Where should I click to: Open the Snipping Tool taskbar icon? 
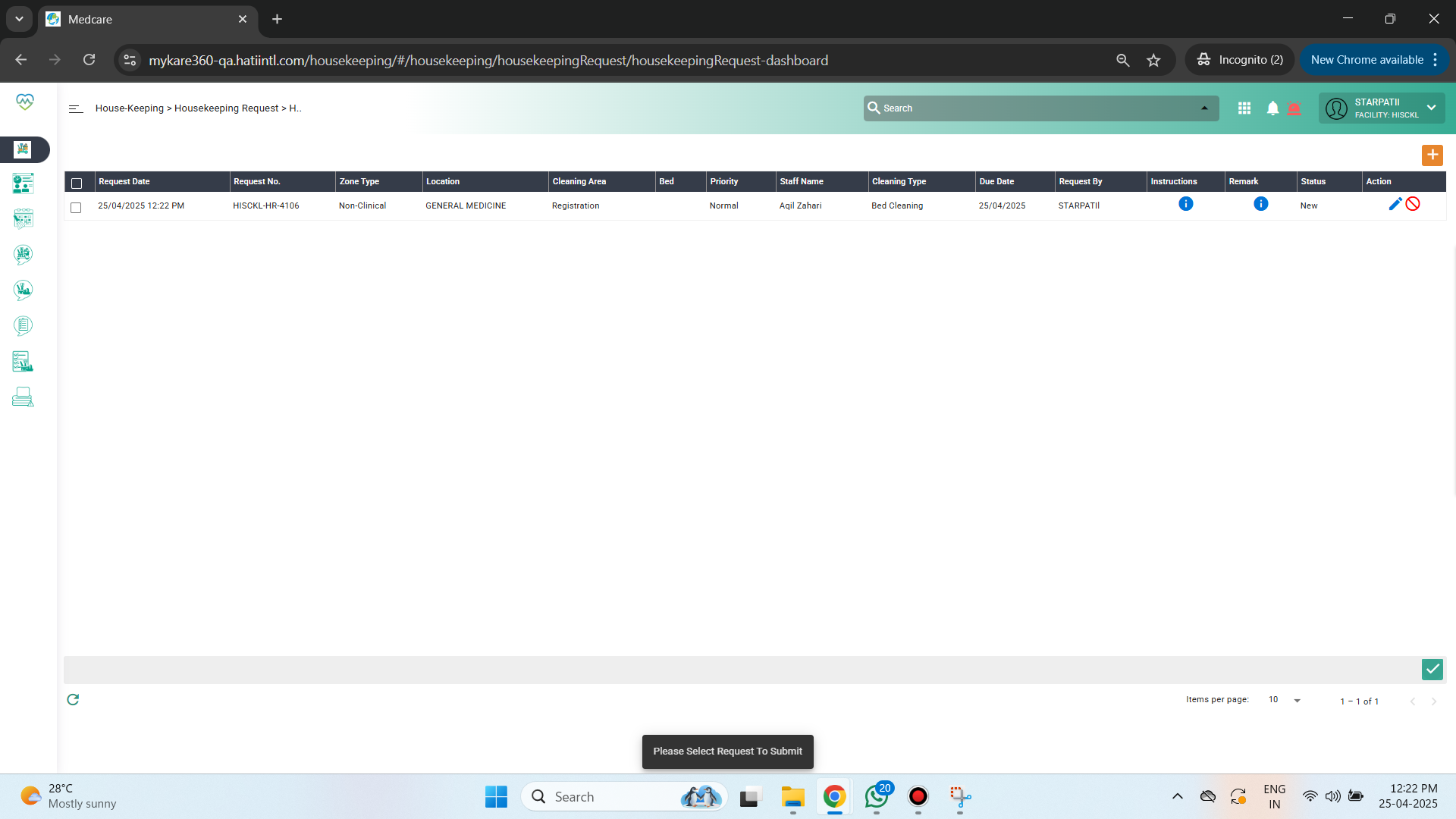(959, 796)
